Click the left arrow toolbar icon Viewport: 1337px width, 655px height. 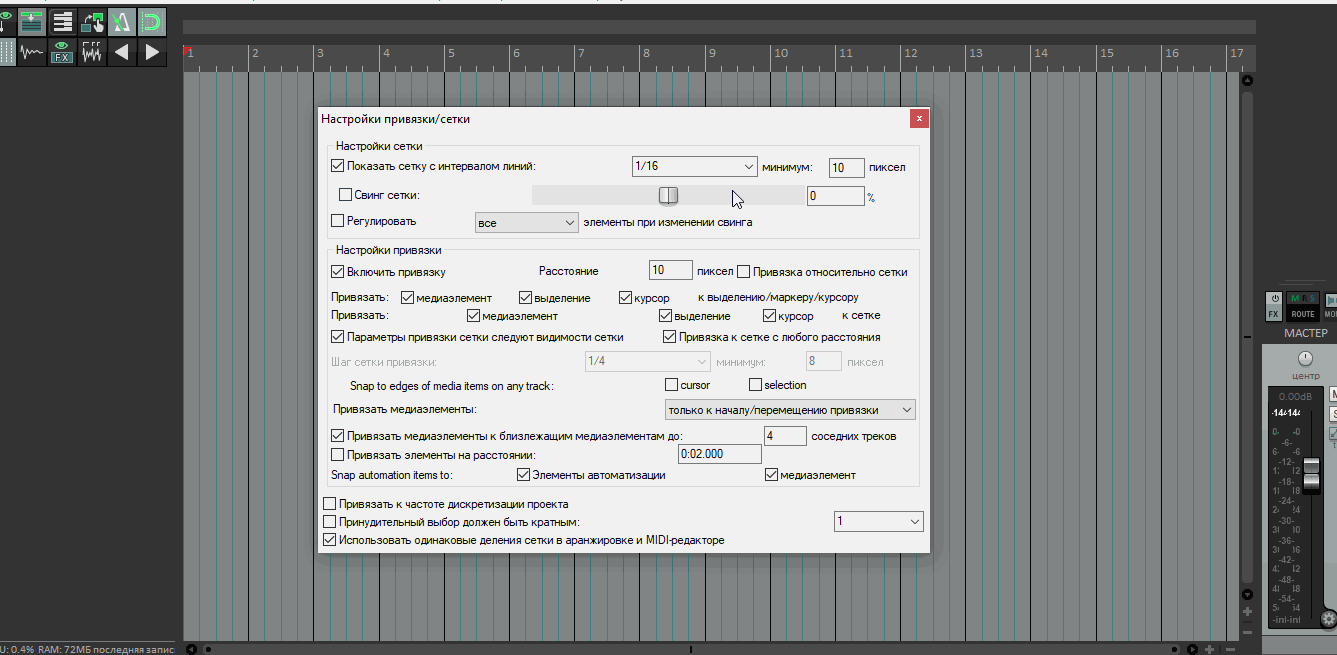click(x=122, y=52)
